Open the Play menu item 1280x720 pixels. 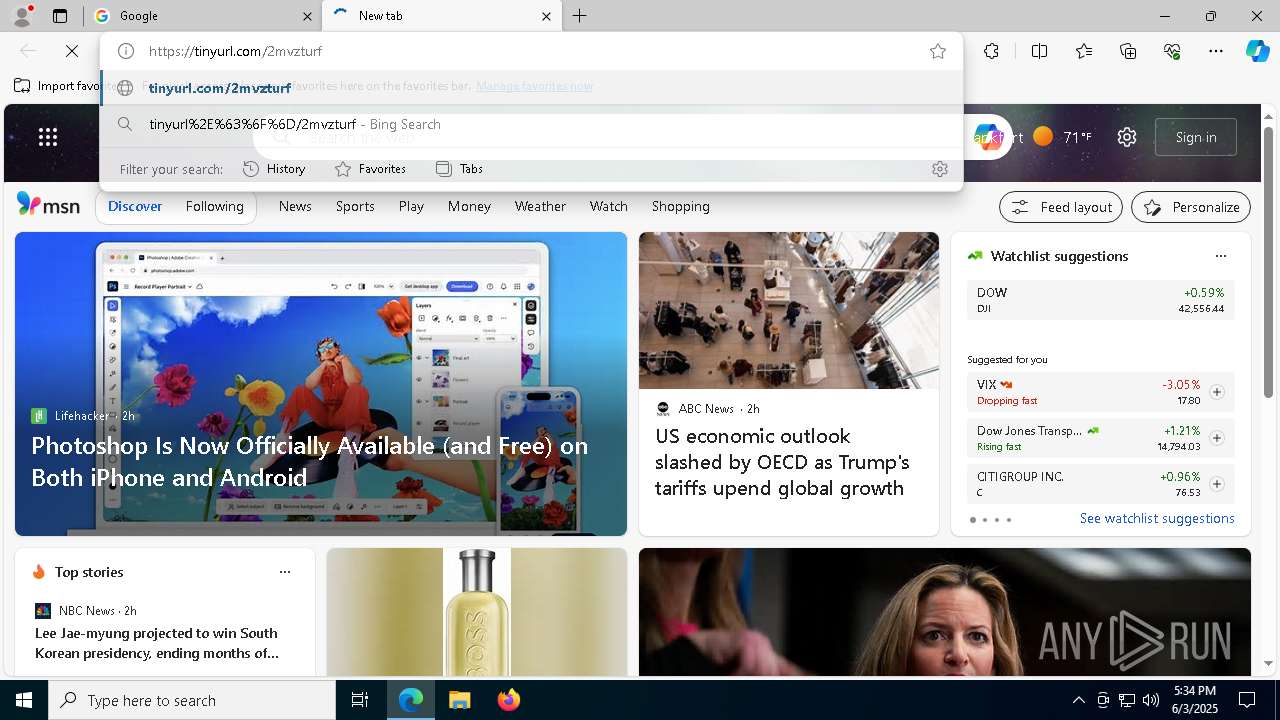click(411, 206)
